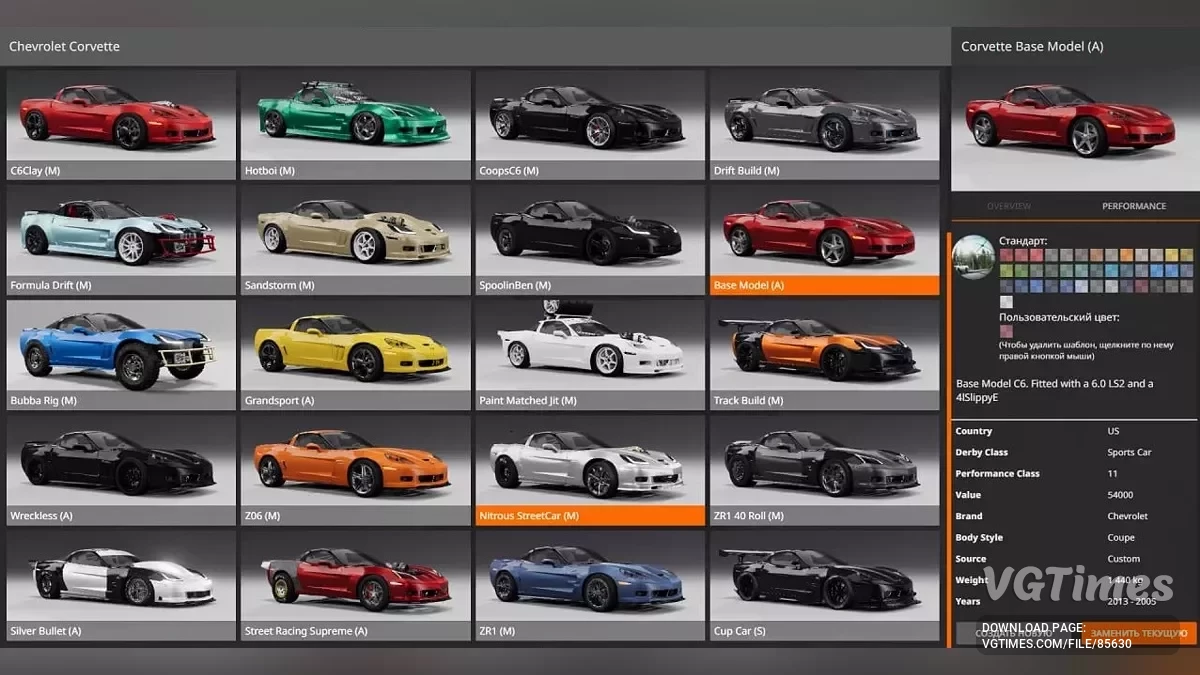Choose the Sandstorm (M) Corvette
Viewport: 1200px width, 675px height.
tap(355, 240)
